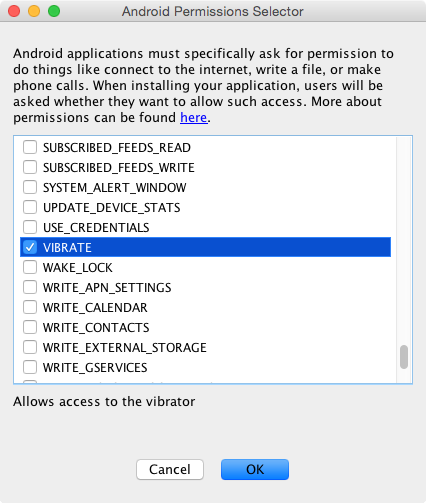Uncheck the VIBRATE permission checkbox
This screenshot has height=503, width=426.
pyautogui.click(x=30, y=247)
